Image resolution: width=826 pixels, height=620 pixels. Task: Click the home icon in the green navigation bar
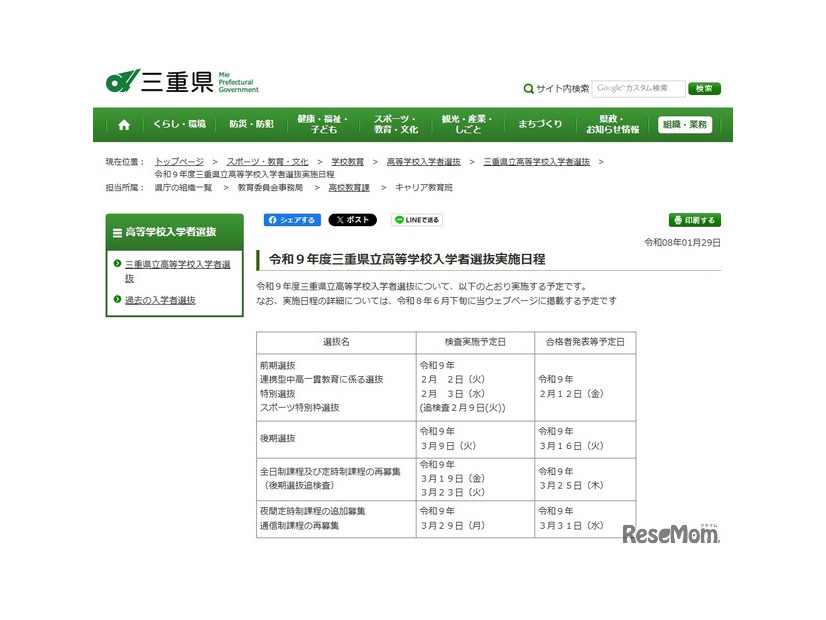pos(124,123)
